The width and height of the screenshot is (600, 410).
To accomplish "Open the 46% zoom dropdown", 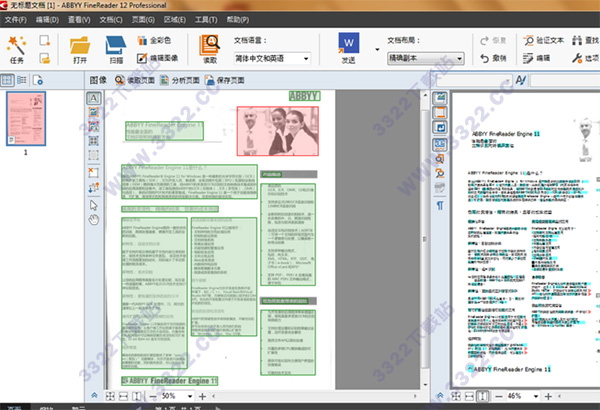I will [x=536, y=397].
